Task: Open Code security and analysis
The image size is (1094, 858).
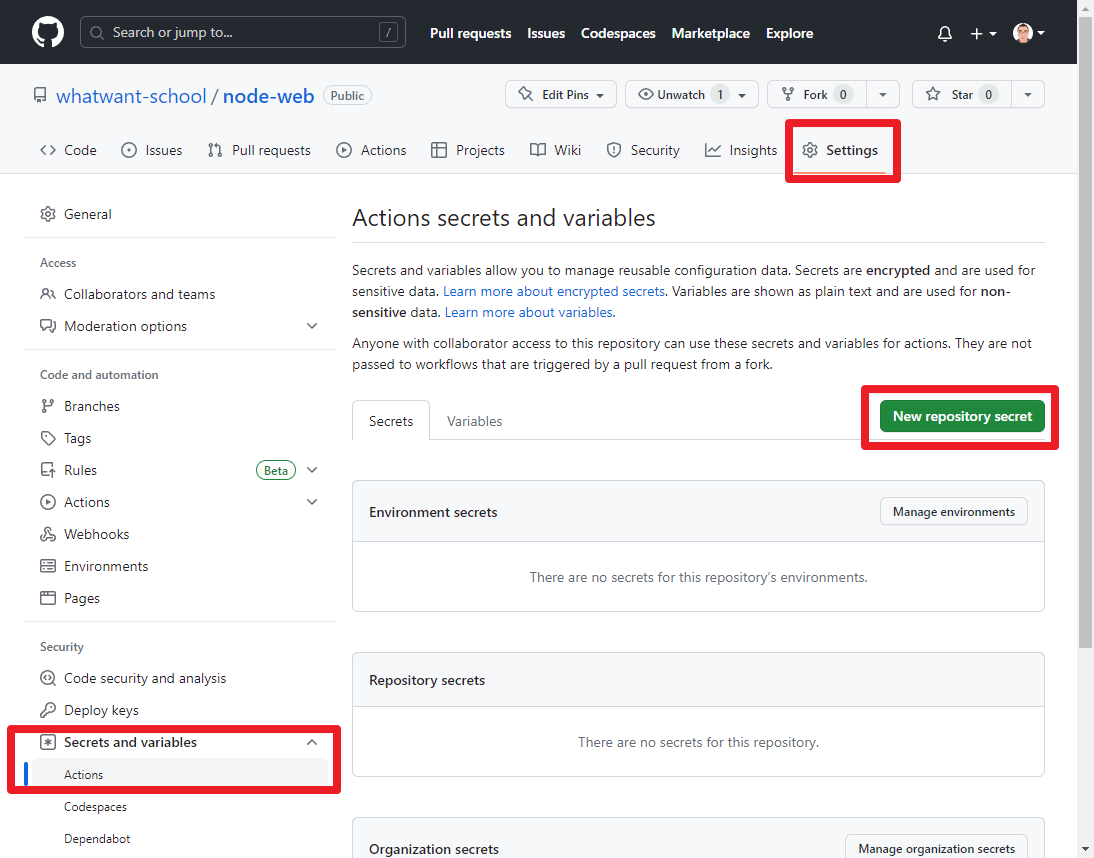Action: pos(133,678)
